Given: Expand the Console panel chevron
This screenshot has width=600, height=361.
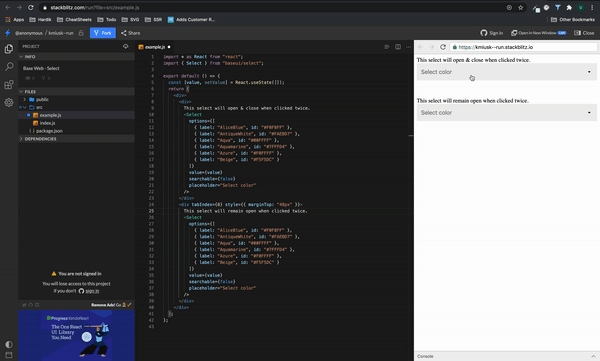Looking at the screenshot, I should click(593, 356).
